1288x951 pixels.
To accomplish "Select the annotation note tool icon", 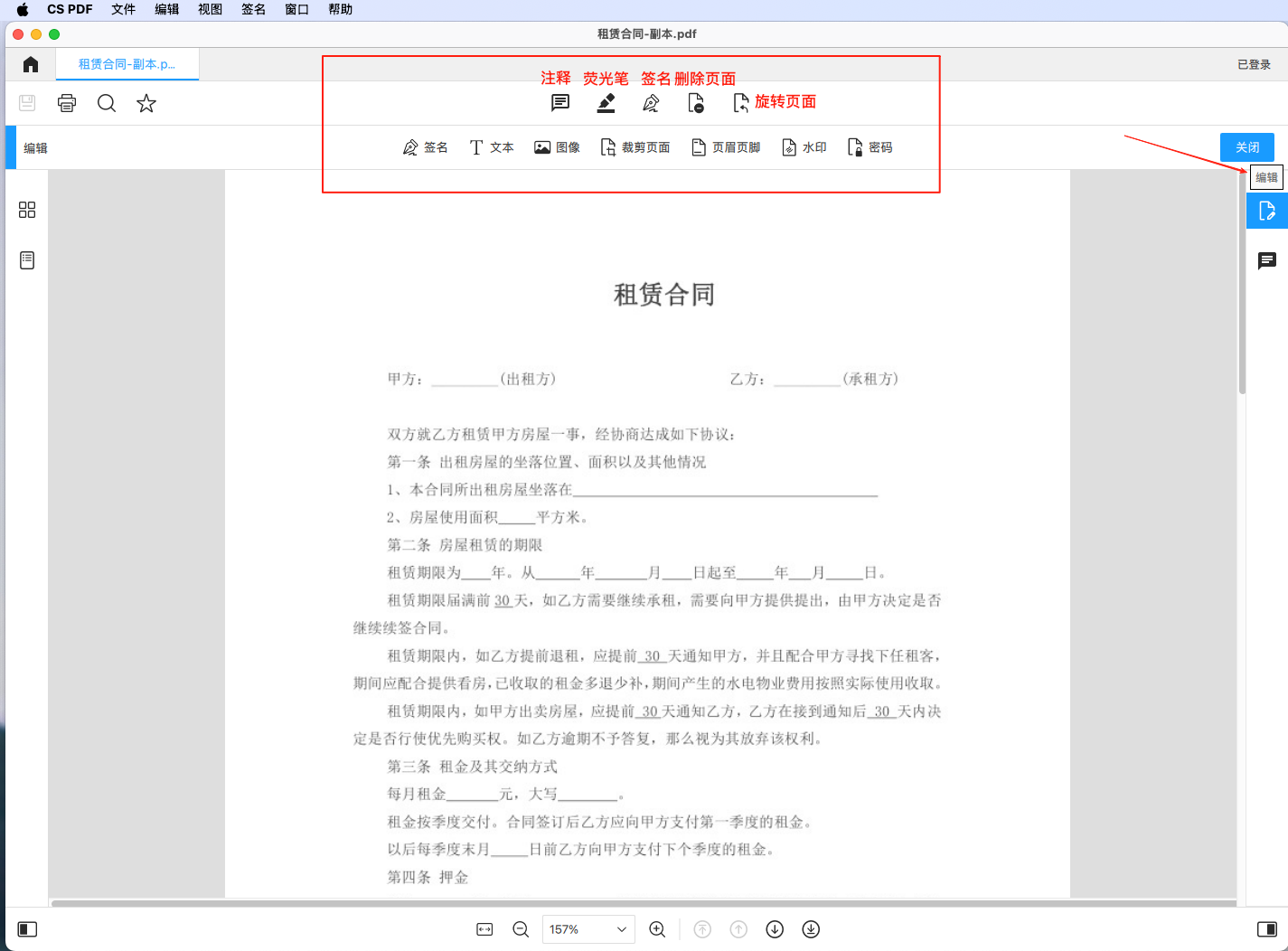I will coord(560,103).
